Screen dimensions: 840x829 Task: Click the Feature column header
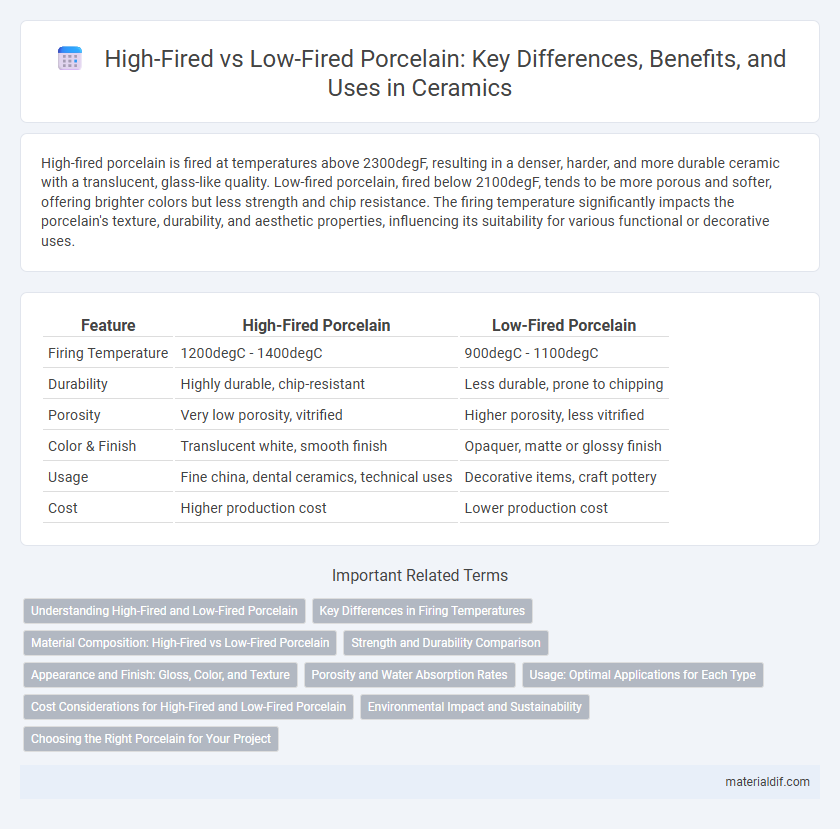pos(108,325)
